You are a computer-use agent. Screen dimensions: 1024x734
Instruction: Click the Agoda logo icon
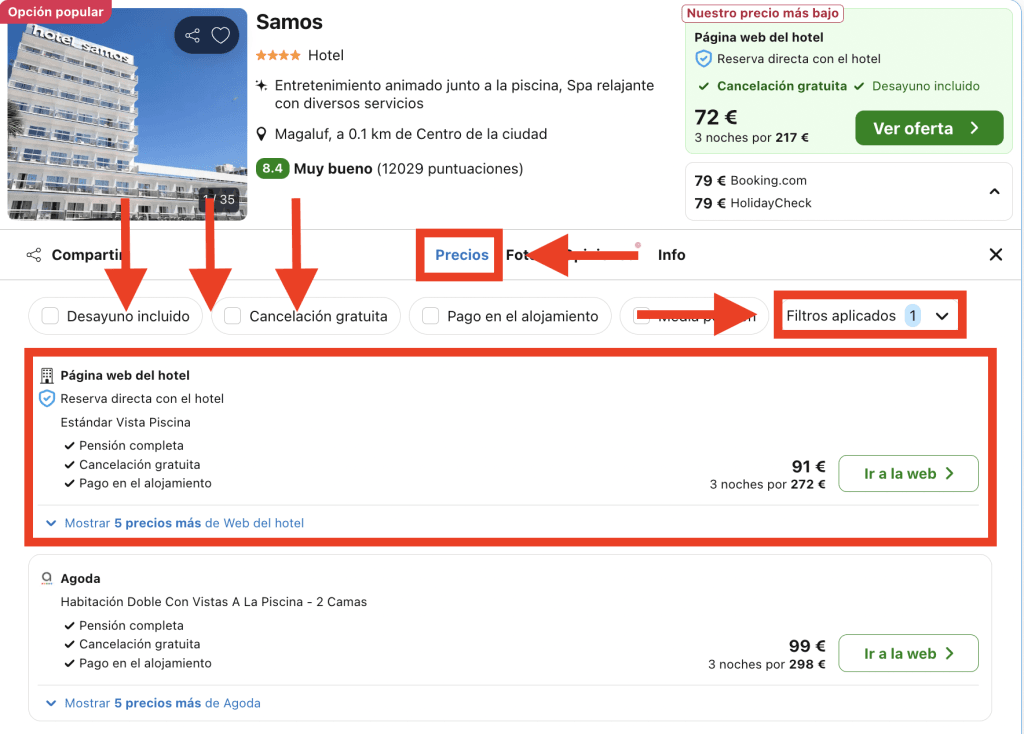pos(46,578)
